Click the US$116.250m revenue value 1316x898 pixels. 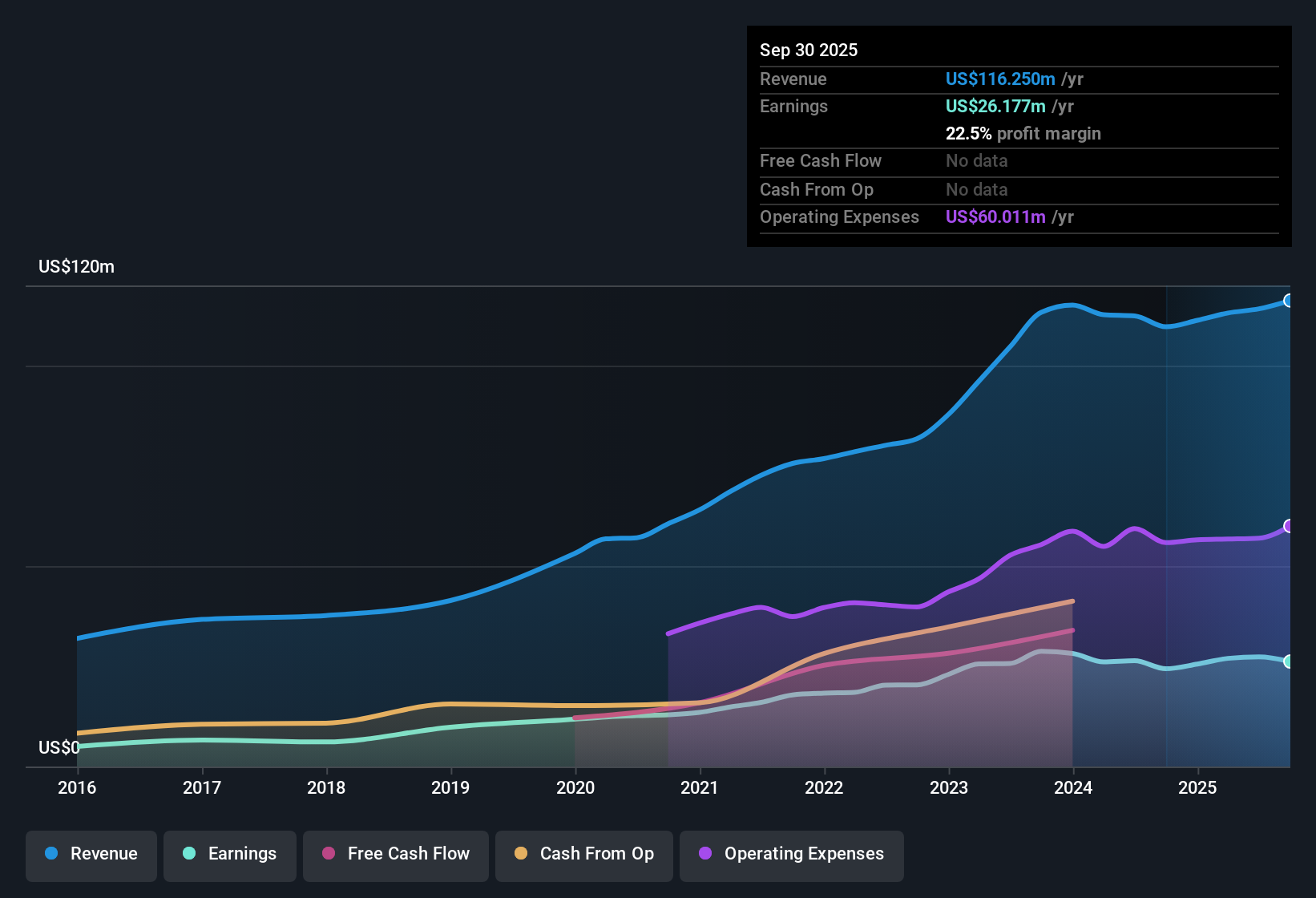pos(1000,79)
